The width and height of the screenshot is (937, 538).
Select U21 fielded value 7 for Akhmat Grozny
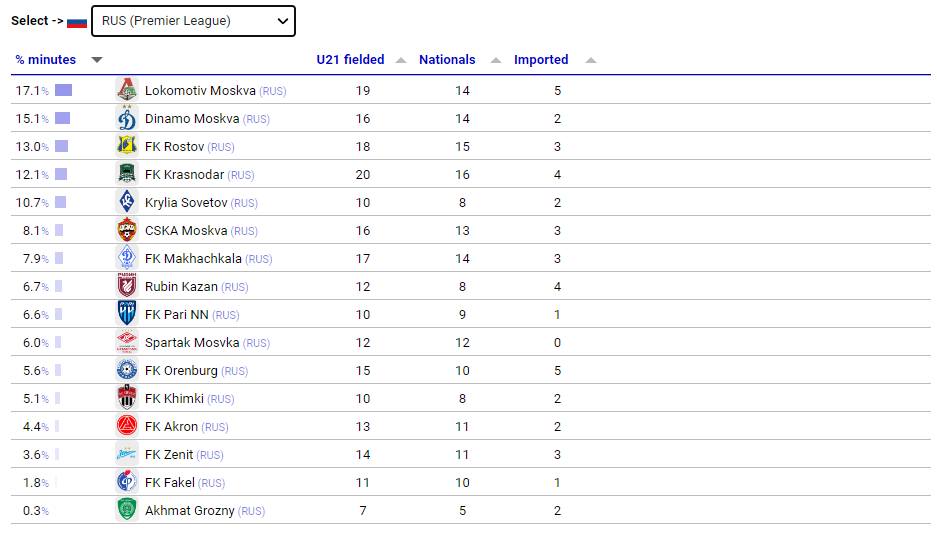[x=363, y=511]
